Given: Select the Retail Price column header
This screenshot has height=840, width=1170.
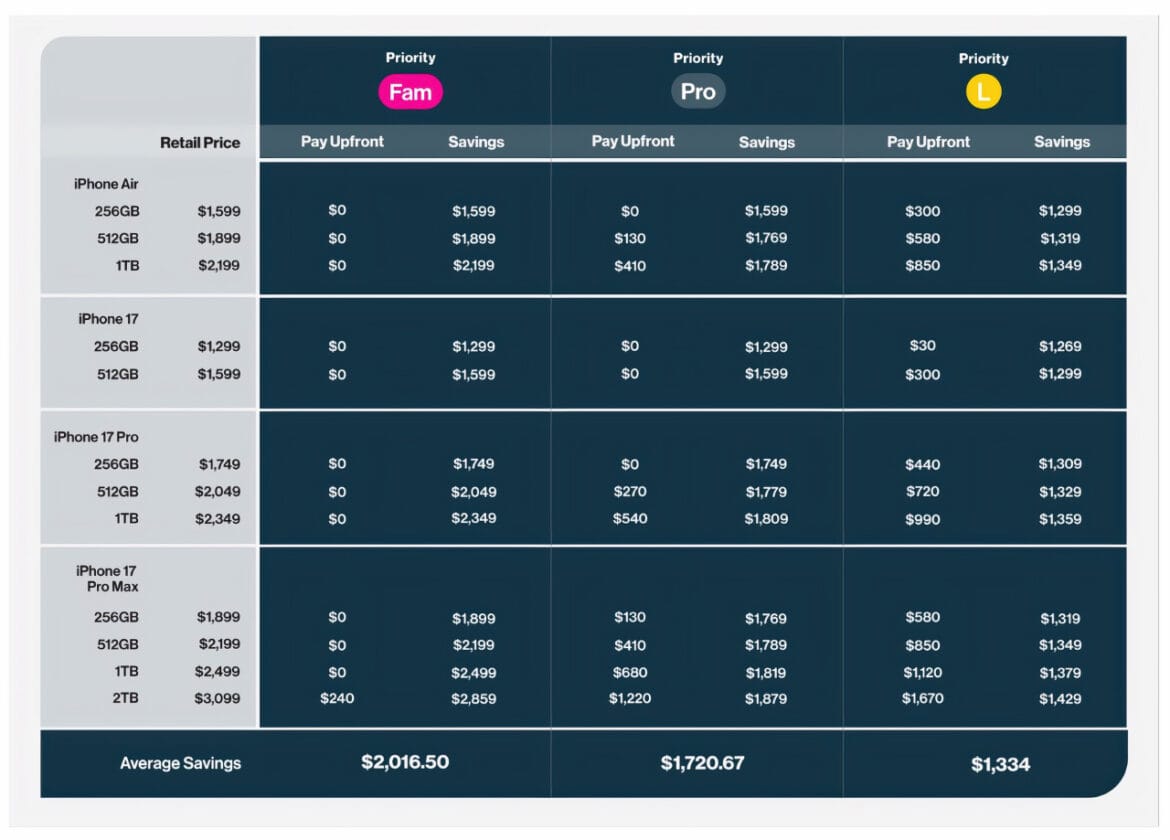Looking at the screenshot, I should (200, 142).
